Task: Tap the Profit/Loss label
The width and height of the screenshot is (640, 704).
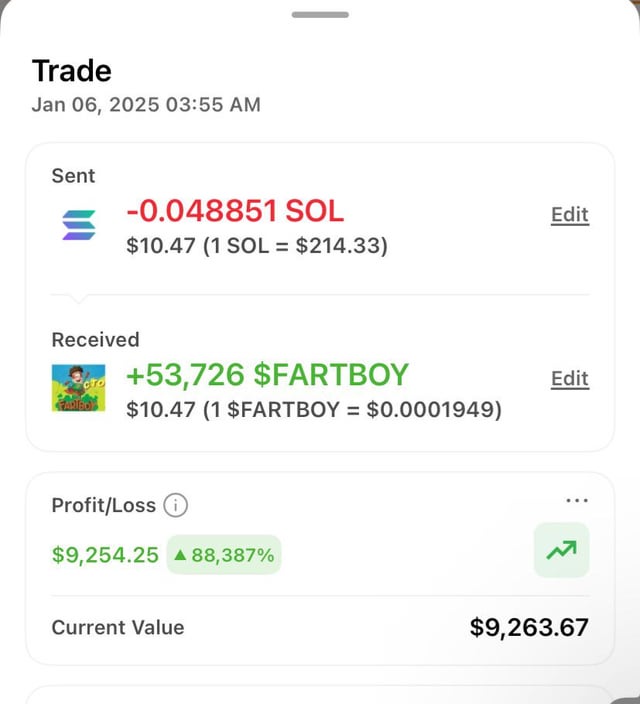Action: click(x=104, y=506)
